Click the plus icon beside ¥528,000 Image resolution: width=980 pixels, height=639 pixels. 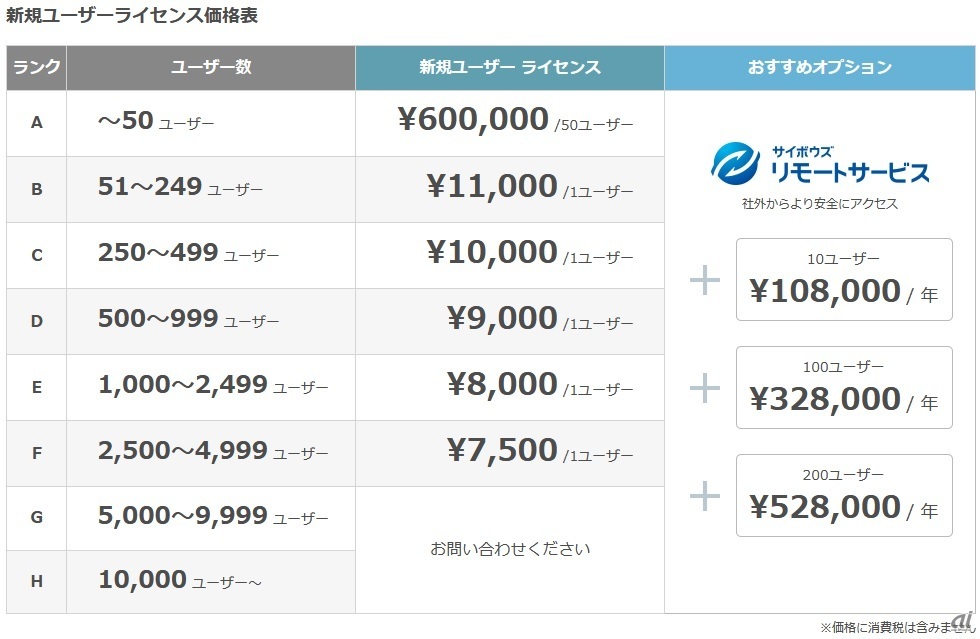(x=705, y=495)
